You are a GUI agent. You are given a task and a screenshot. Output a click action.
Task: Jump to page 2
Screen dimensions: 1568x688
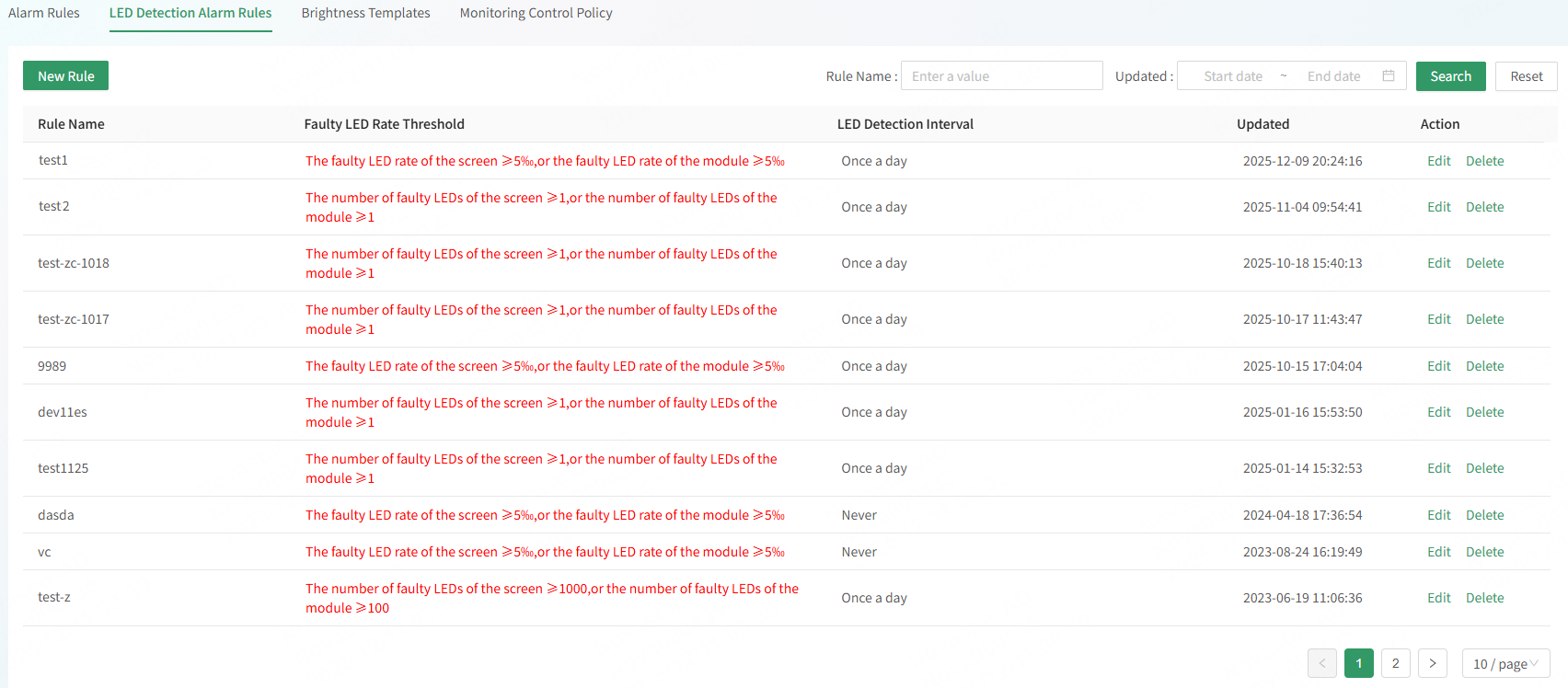(x=1395, y=663)
